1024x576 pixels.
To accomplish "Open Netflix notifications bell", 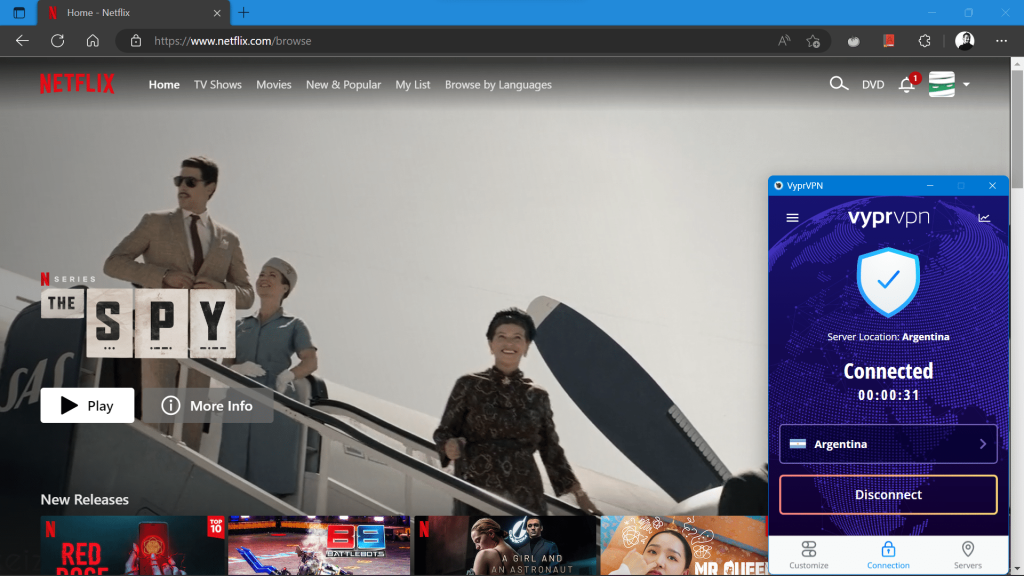I will pos(906,84).
